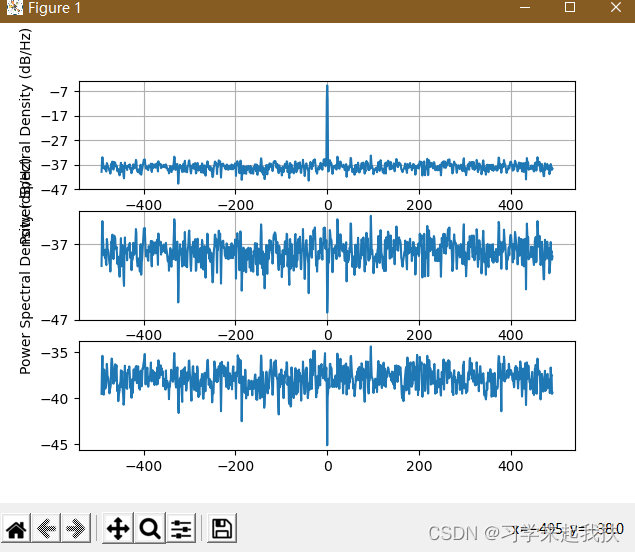Screen dimensions: 635x552
Task: Click the -400 x-axis label on bottom plot
Action: tap(144, 466)
